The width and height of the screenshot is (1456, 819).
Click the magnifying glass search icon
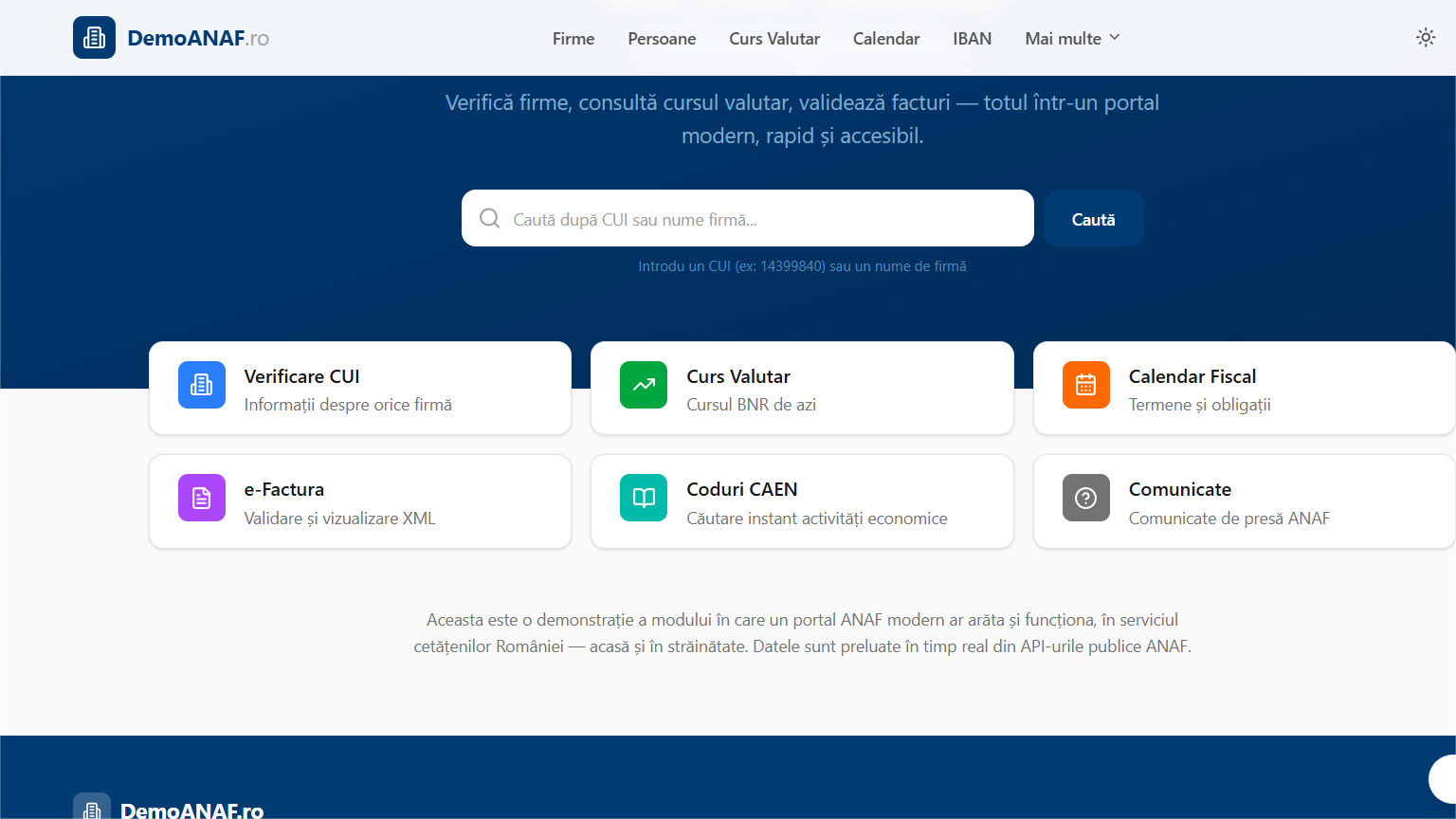tap(489, 219)
